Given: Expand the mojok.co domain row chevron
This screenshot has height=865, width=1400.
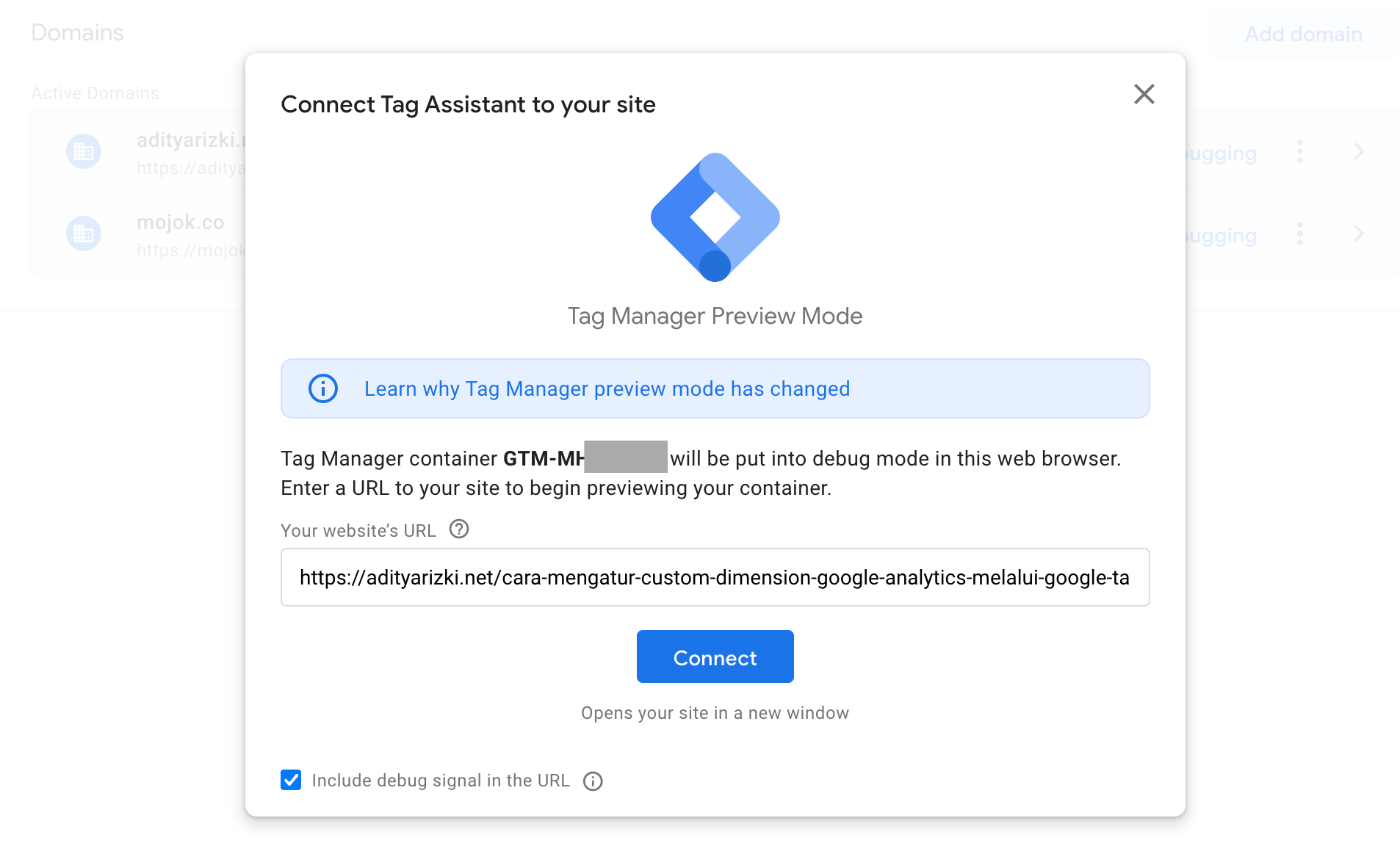Looking at the screenshot, I should pyautogui.click(x=1359, y=234).
